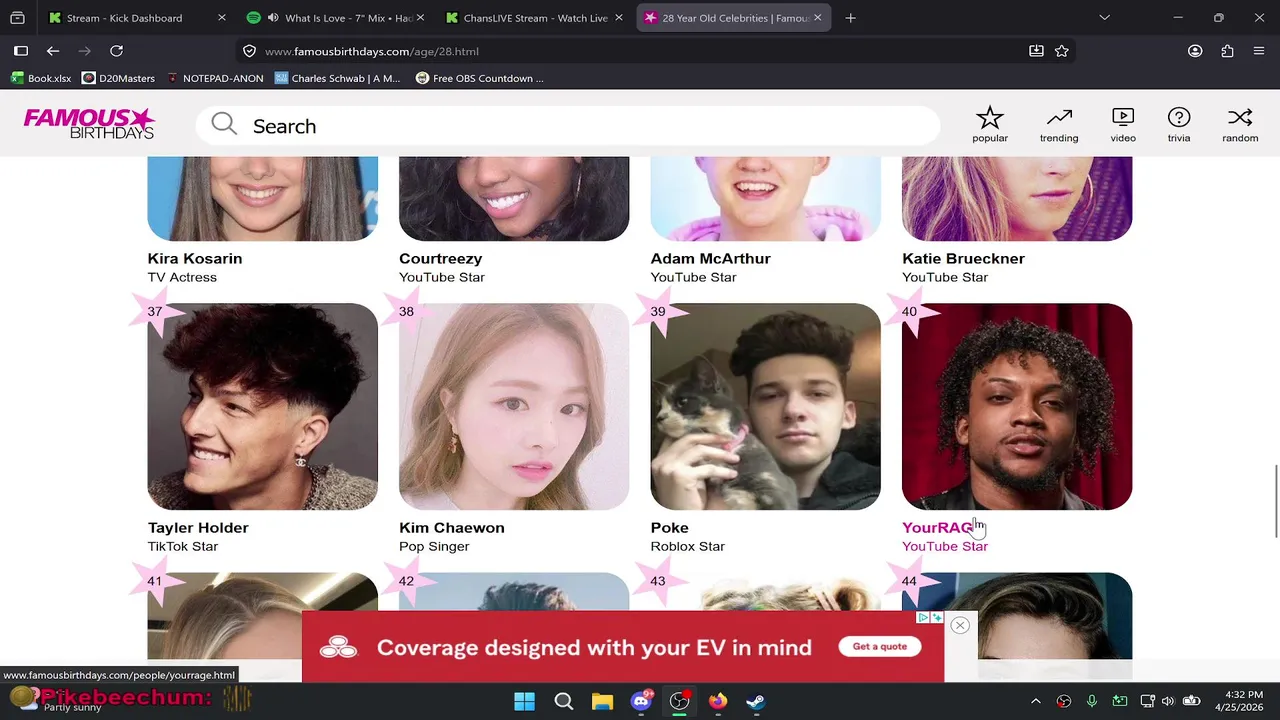Open Tayler Holder's profile photo
The image size is (1280, 720).
263,406
